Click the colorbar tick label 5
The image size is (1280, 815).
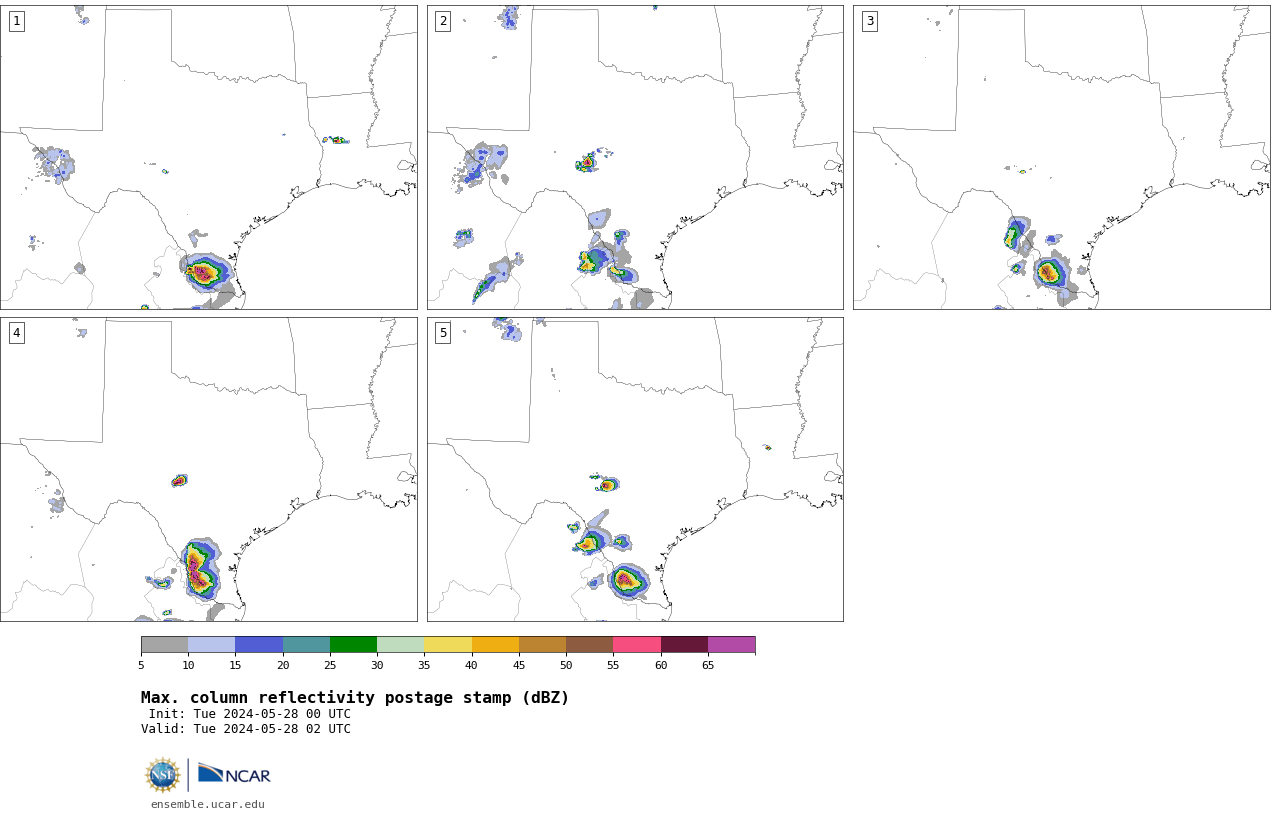[141, 665]
